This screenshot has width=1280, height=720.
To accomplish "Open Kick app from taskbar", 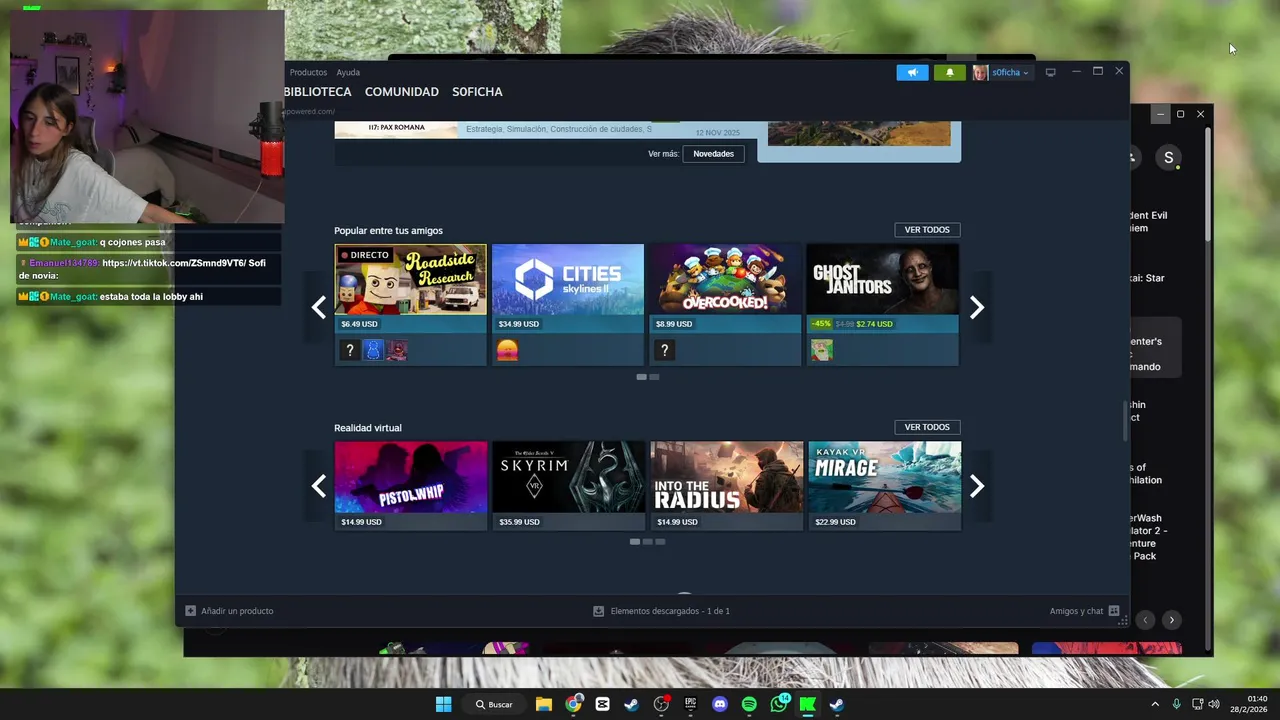I will pyautogui.click(x=808, y=704).
